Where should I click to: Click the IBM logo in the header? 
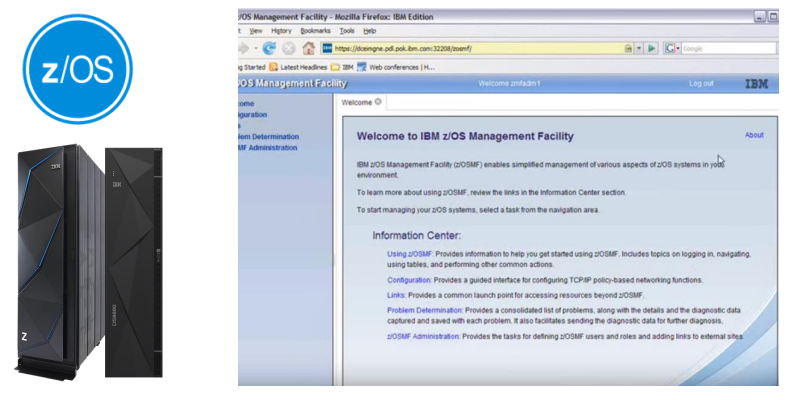click(x=757, y=84)
